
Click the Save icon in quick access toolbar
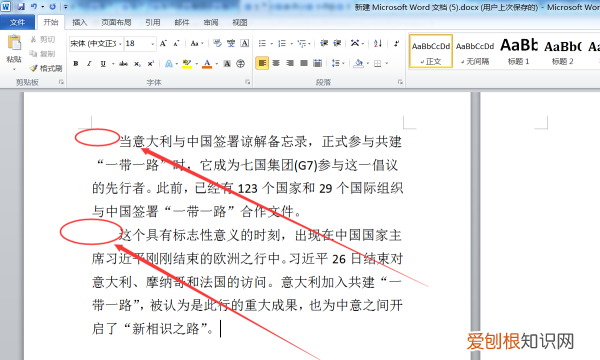click(x=21, y=7)
